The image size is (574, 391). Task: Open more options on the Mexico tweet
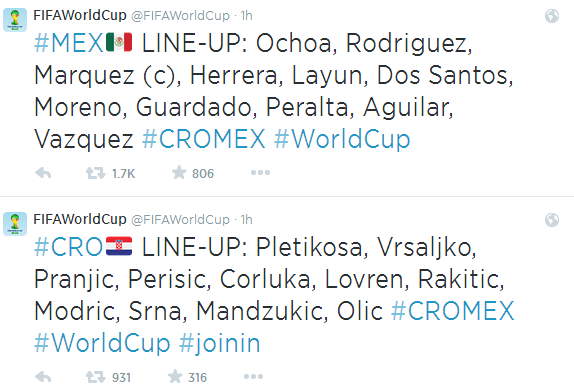260,172
